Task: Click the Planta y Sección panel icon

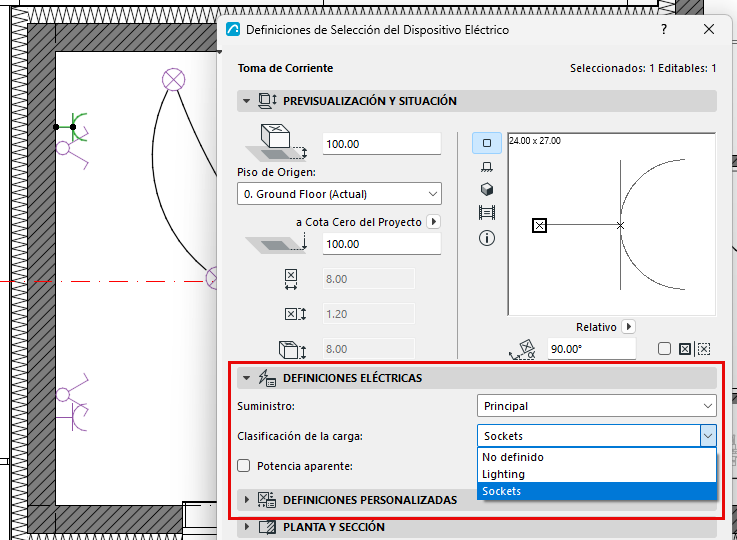Action: 267,527
